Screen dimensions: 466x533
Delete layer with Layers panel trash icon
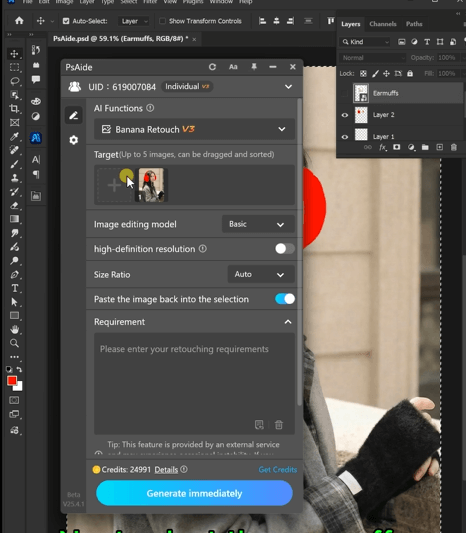(x=453, y=147)
